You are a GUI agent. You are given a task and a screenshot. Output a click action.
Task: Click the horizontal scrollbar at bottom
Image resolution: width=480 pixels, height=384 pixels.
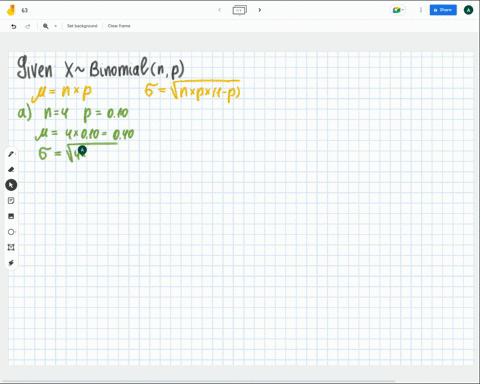tap(198, 381)
